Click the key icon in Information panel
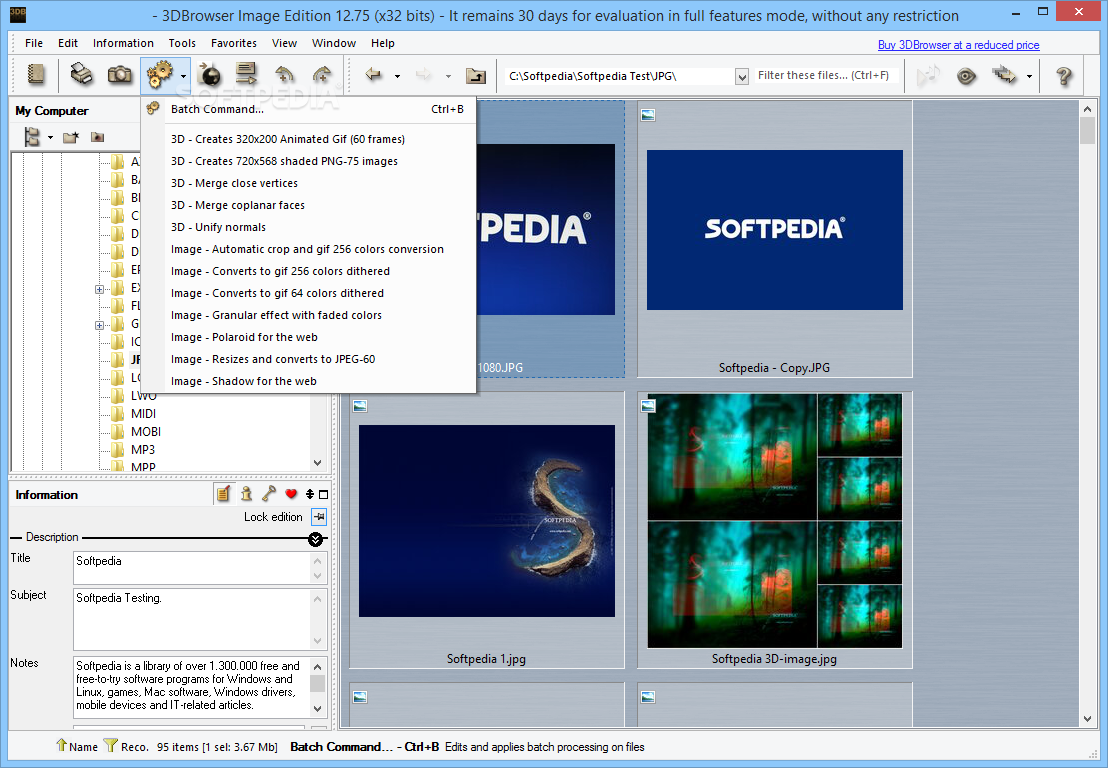This screenshot has width=1108, height=768. (269, 494)
